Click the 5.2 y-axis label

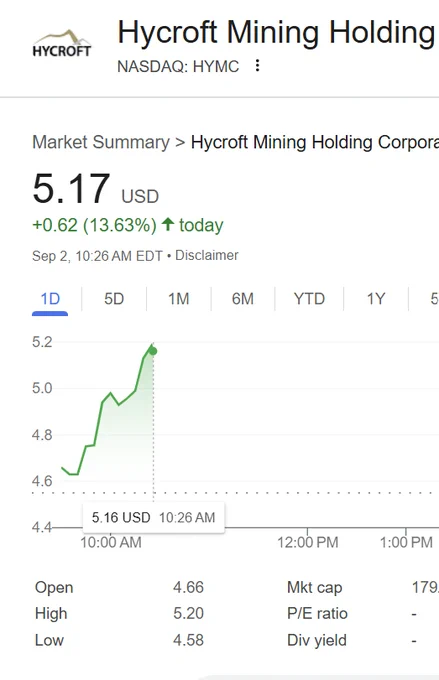click(x=42, y=342)
